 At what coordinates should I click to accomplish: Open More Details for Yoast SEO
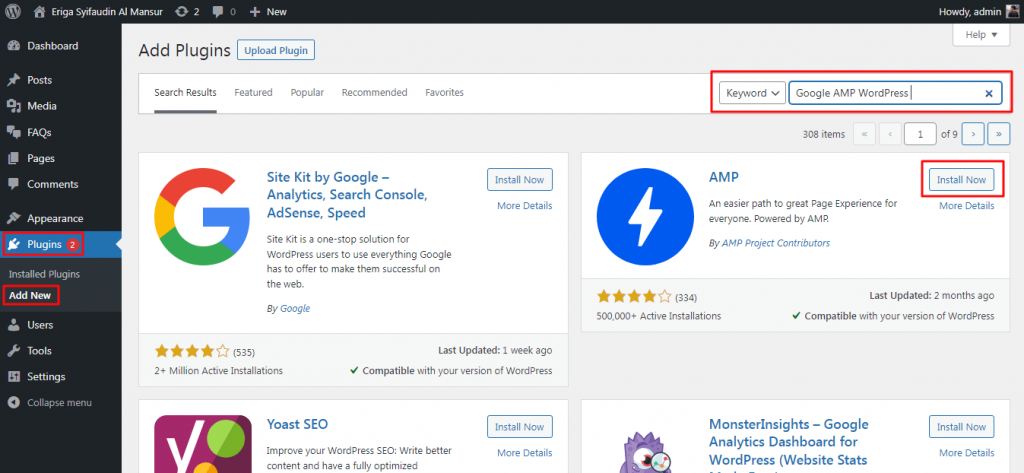[x=524, y=453]
